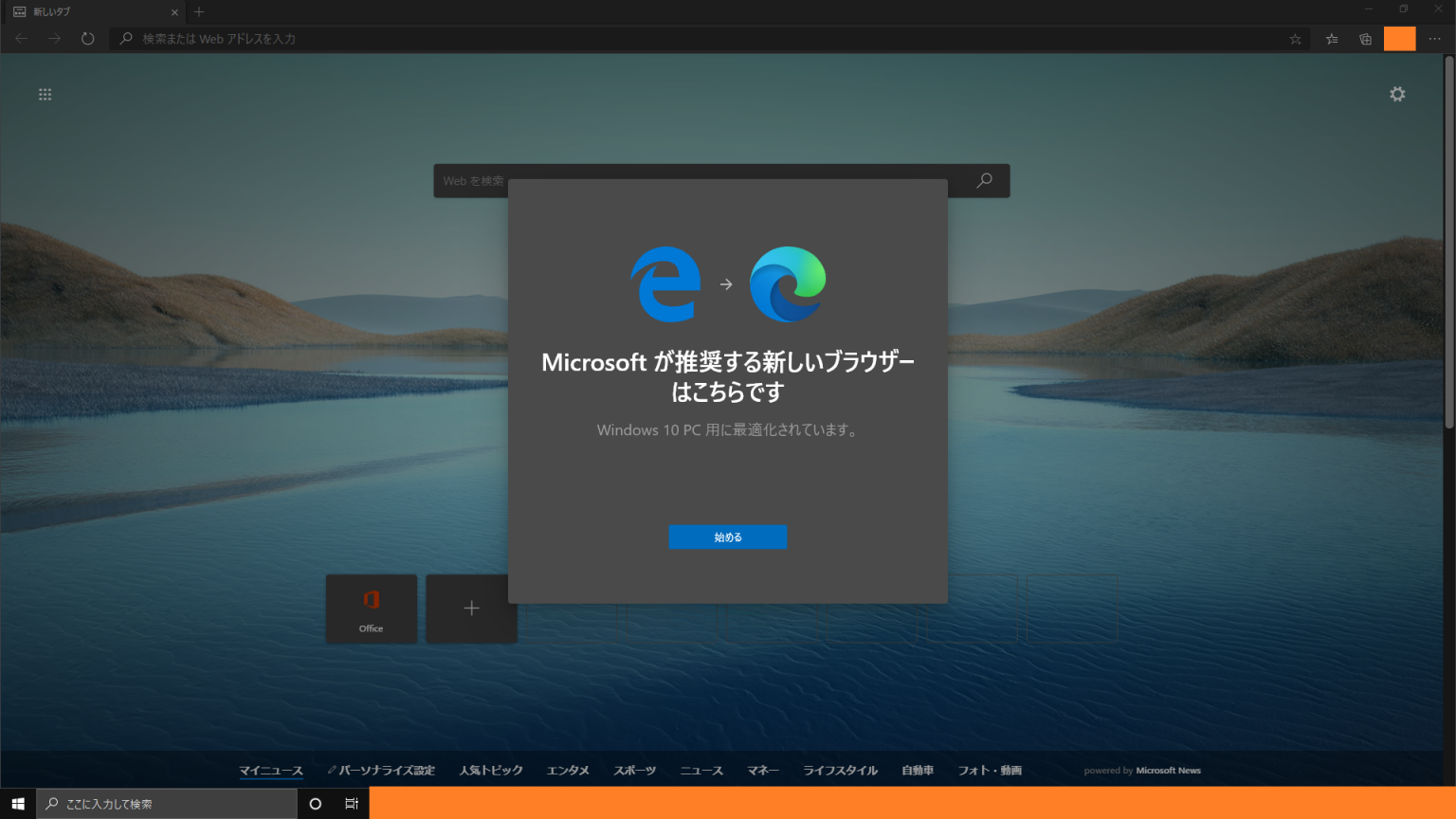Viewport: 1456px width, 819px height.
Task: Open the app launcher grid icon
Action: (x=45, y=94)
